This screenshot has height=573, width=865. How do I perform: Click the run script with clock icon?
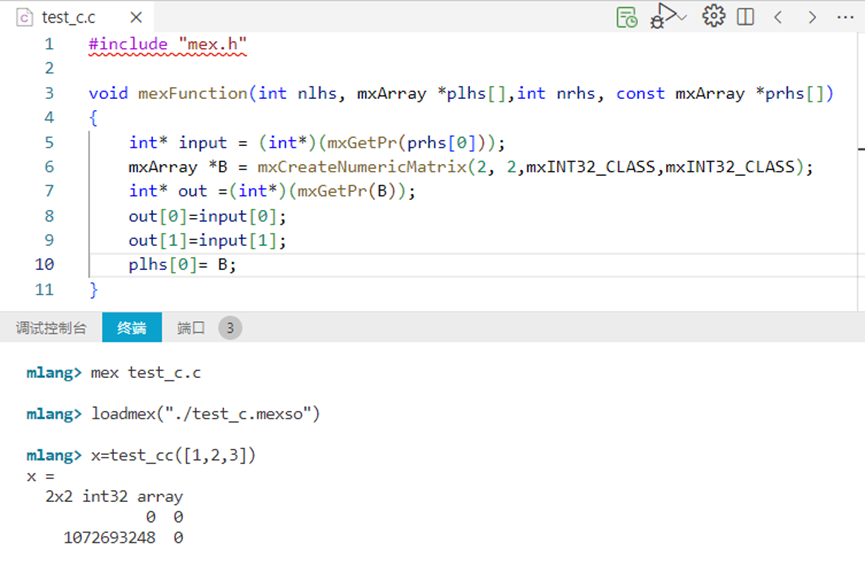coord(627,17)
